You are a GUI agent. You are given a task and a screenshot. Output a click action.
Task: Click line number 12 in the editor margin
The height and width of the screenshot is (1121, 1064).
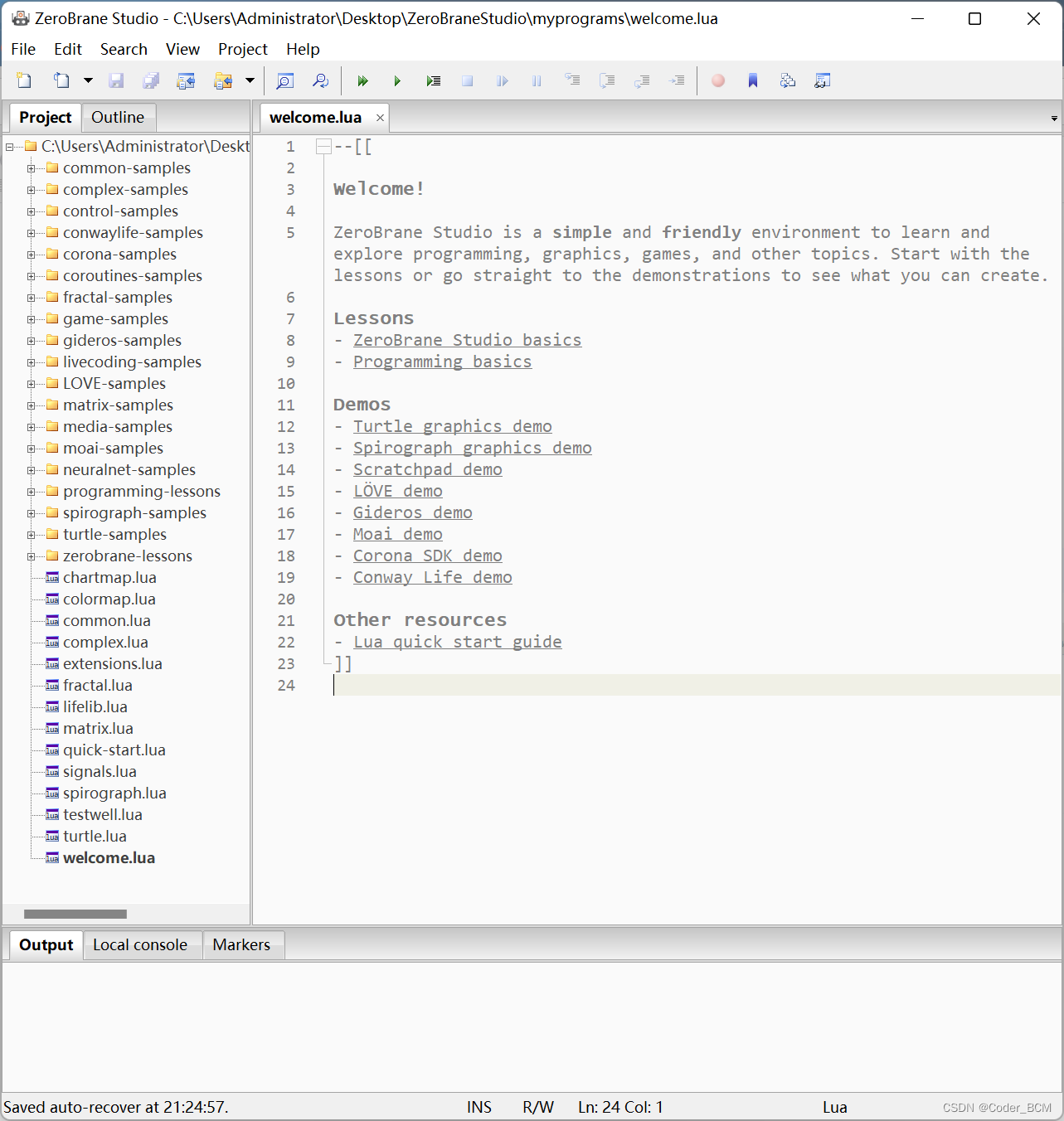(x=286, y=427)
